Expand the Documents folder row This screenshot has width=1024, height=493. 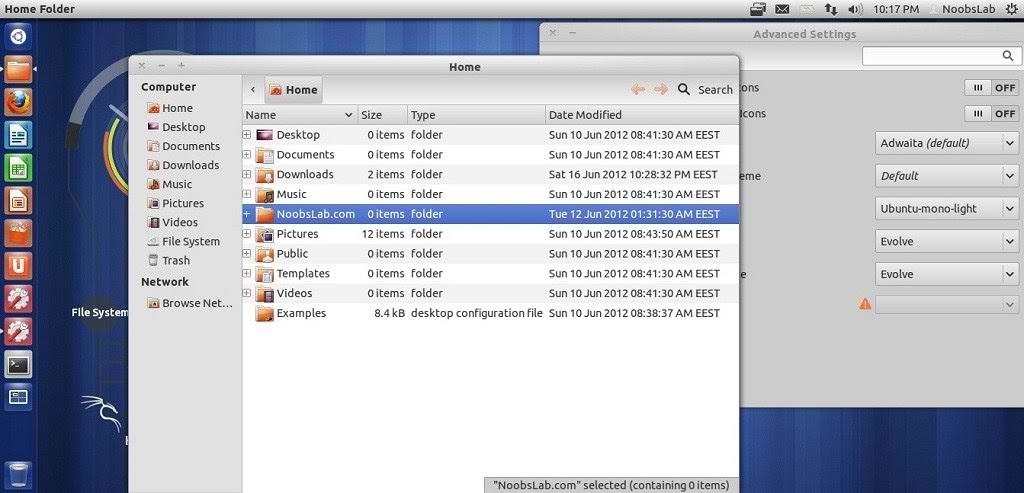[x=247, y=155]
